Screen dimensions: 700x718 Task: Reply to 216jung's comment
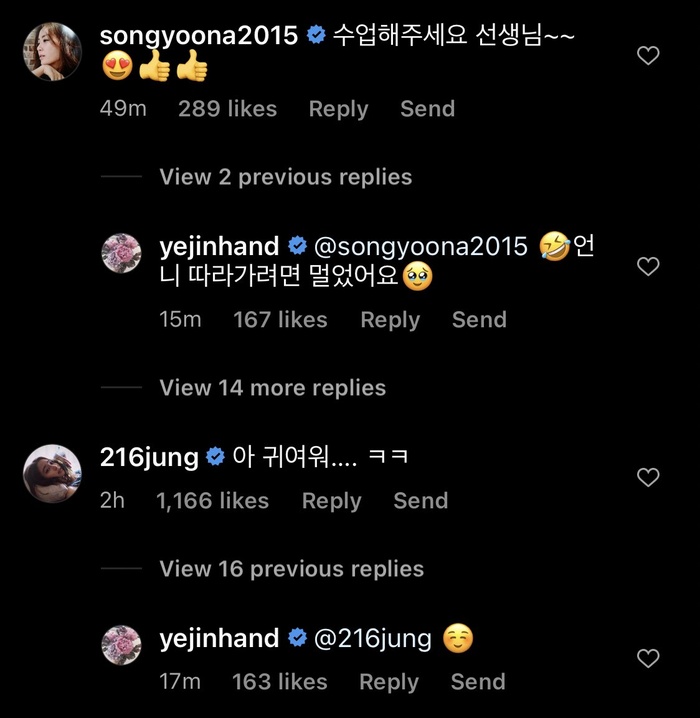pyautogui.click(x=331, y=501)
